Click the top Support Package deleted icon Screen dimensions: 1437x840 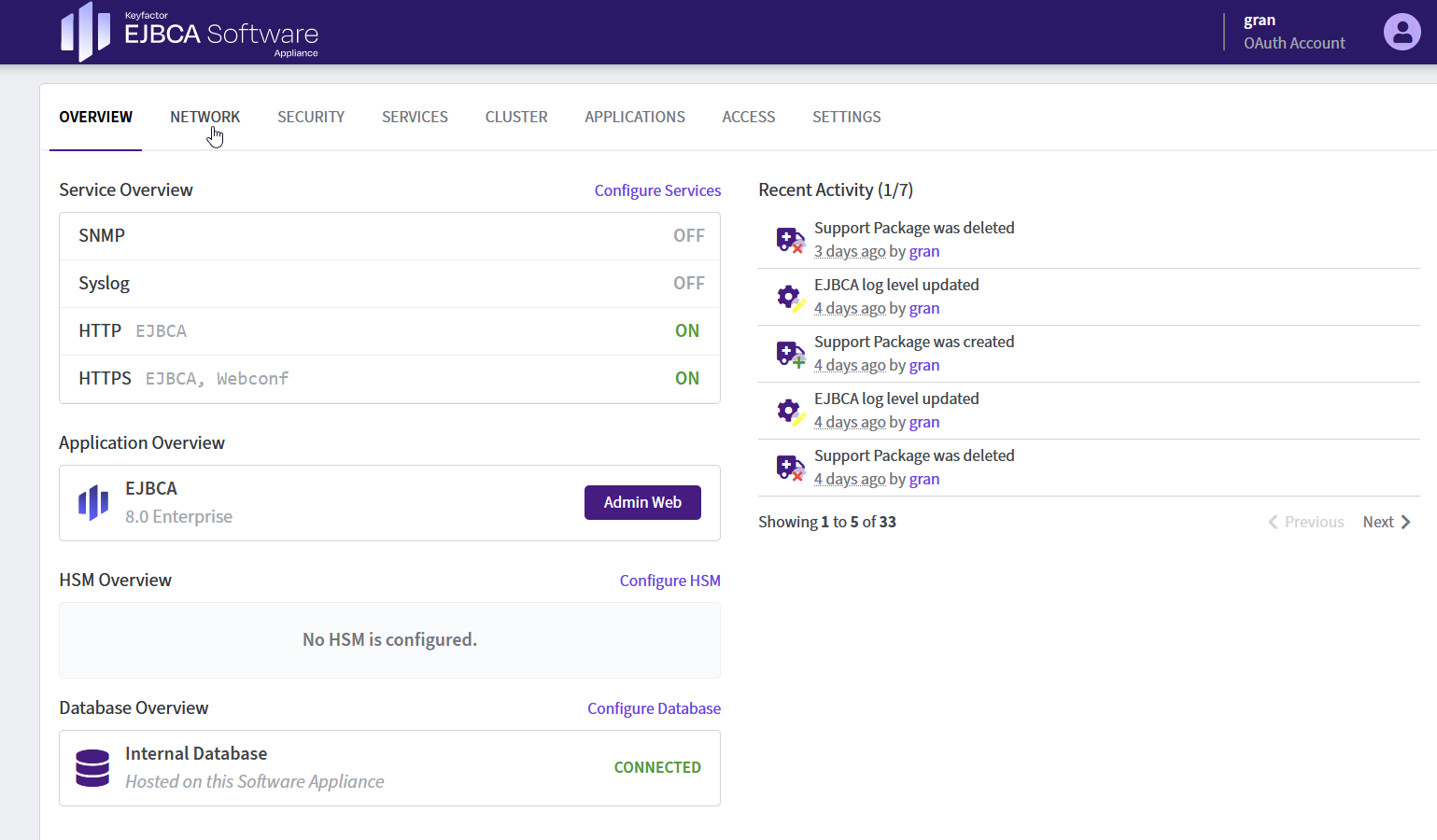(x=790, y=240)
